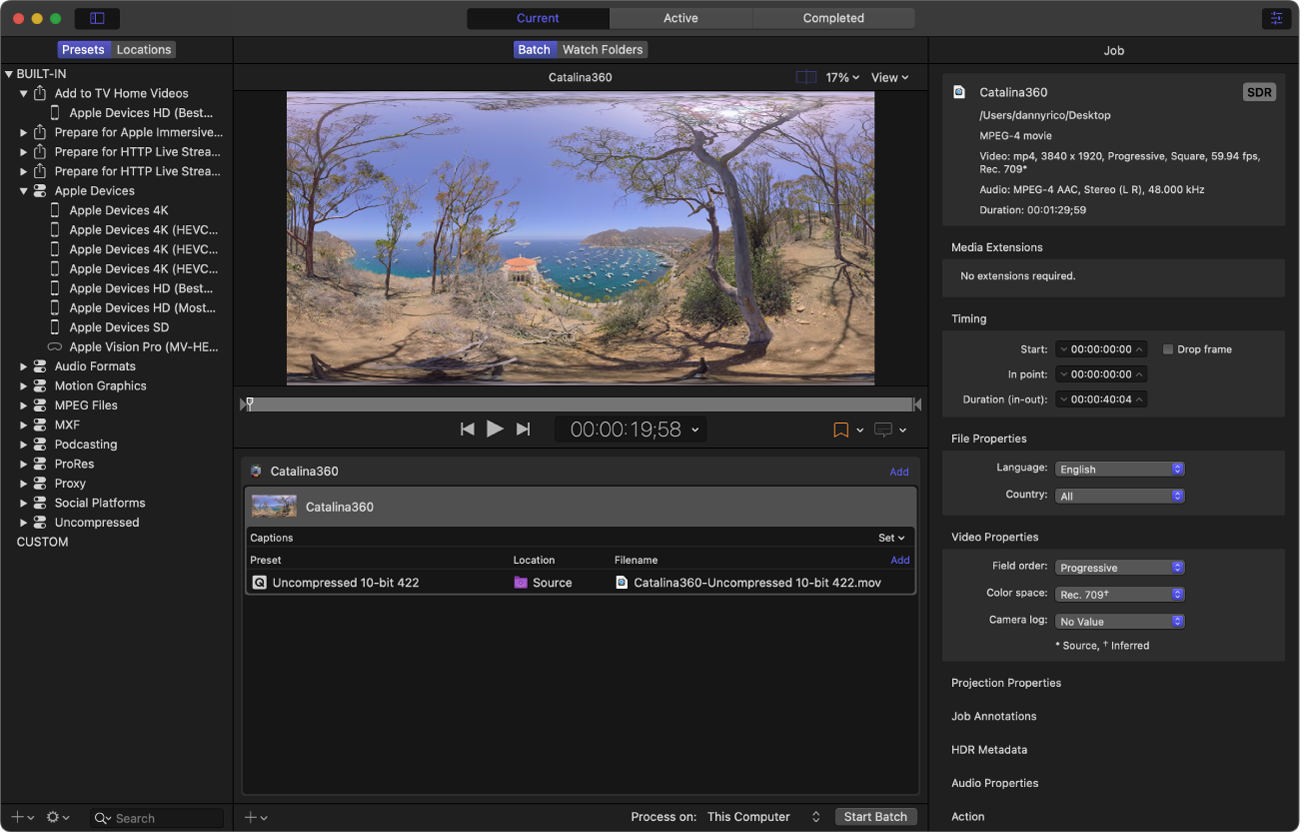The image size is (1304, 834).
Task: Open the View dropdown above the preview
Action: [x=889, y=77]
